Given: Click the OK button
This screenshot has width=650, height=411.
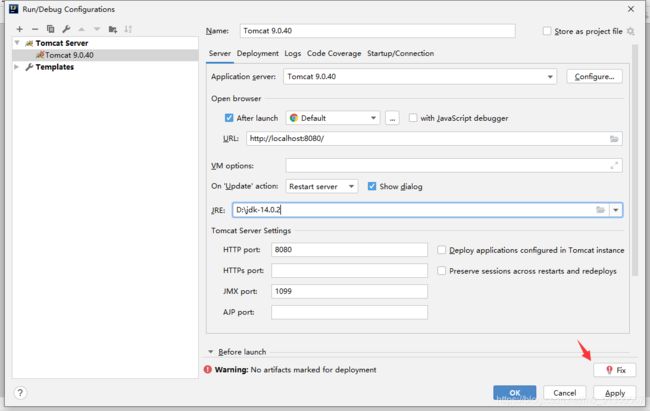Looking at the screenshot, I should (x=514, y=393).
